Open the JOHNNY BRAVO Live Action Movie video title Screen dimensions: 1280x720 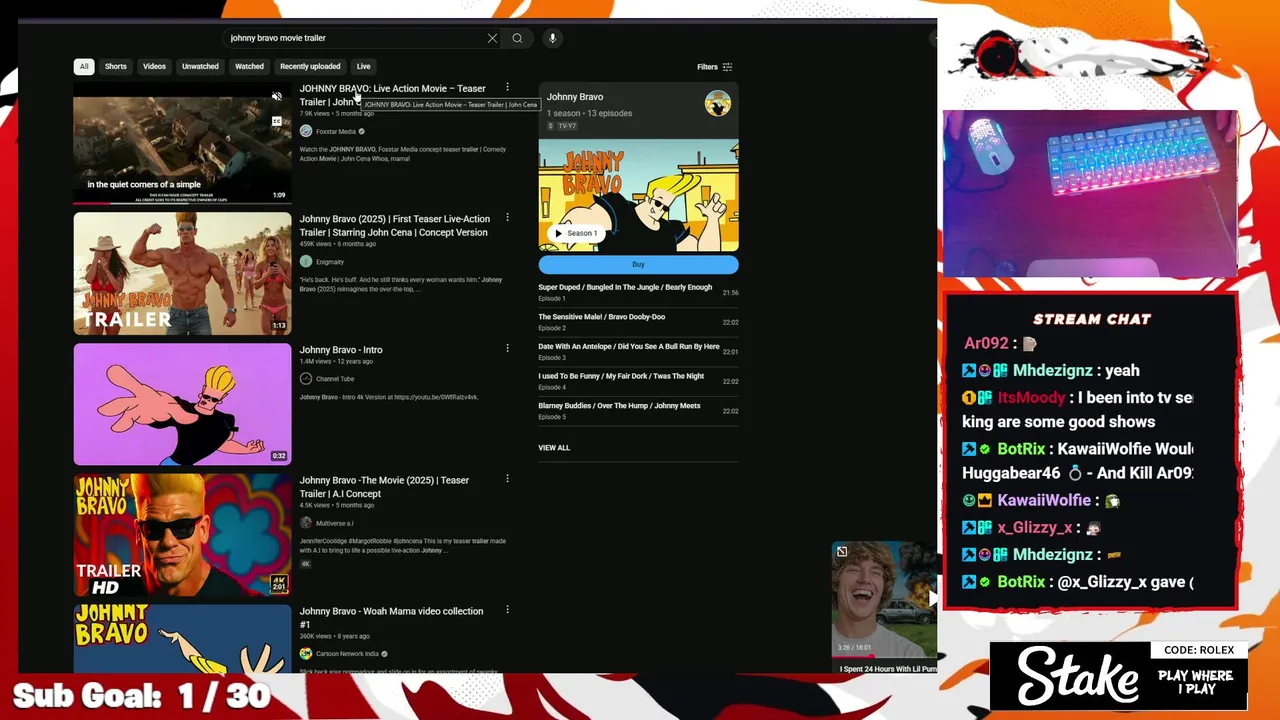point(392,95)
